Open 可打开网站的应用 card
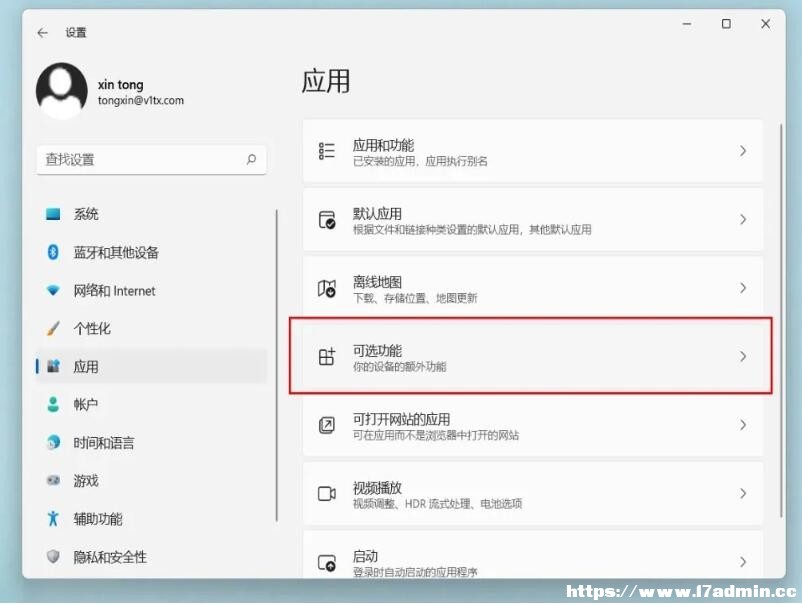 coord(532,425)
